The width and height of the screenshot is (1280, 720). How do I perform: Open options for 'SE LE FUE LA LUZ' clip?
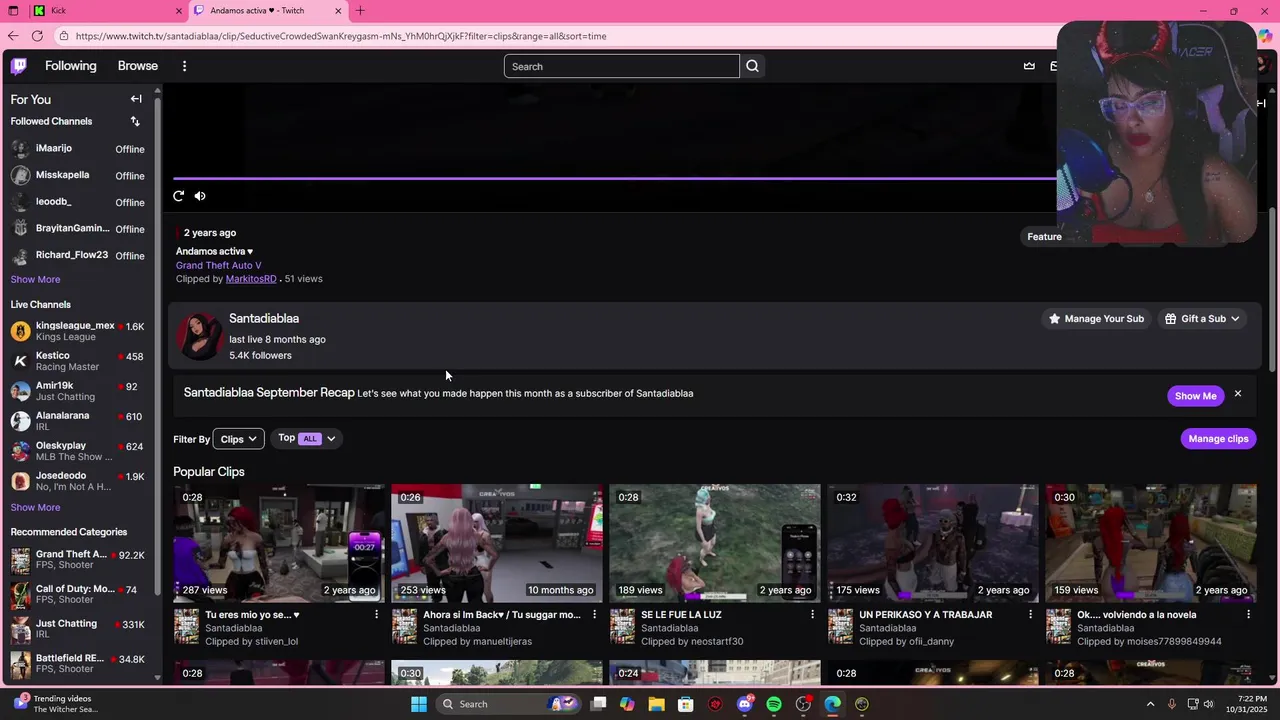(812, 614)
